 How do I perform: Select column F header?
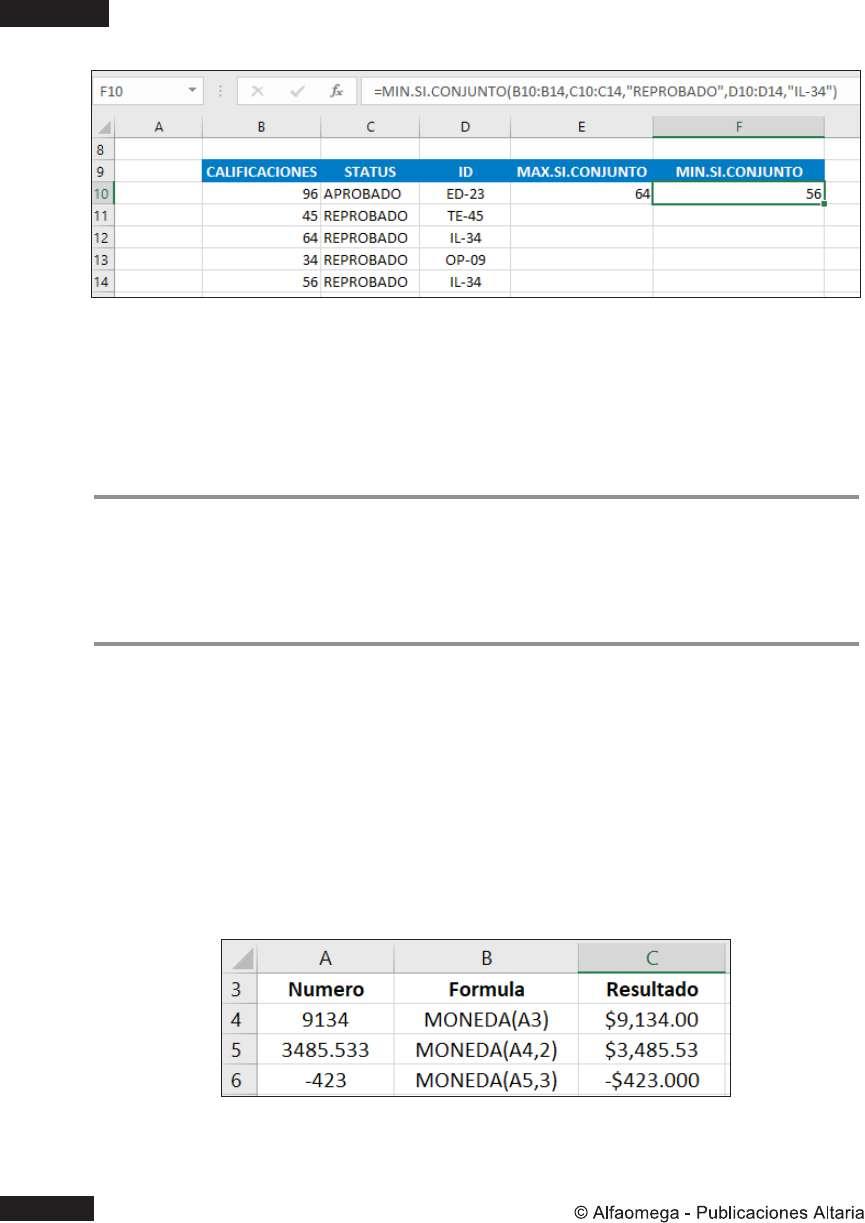pyautogui.click(x=739, y=127)
